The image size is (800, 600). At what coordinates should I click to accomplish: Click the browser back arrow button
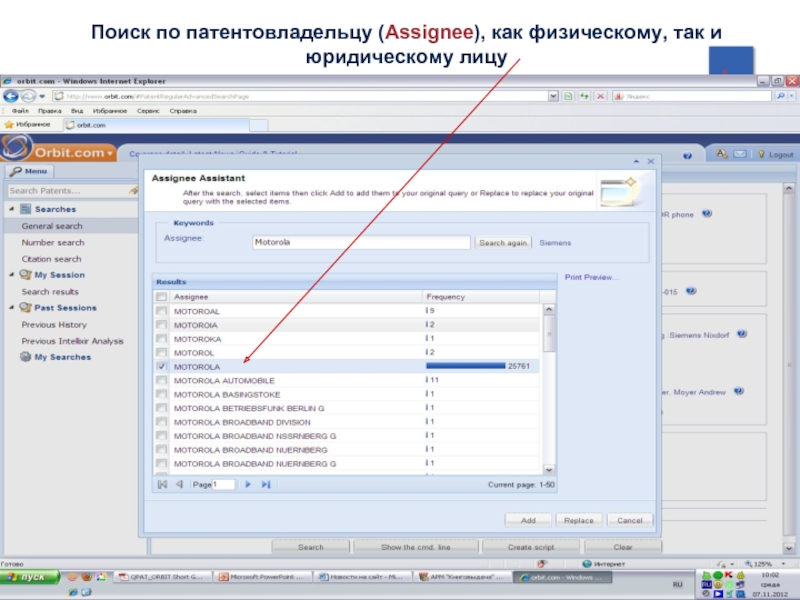[x=10, y=95]
